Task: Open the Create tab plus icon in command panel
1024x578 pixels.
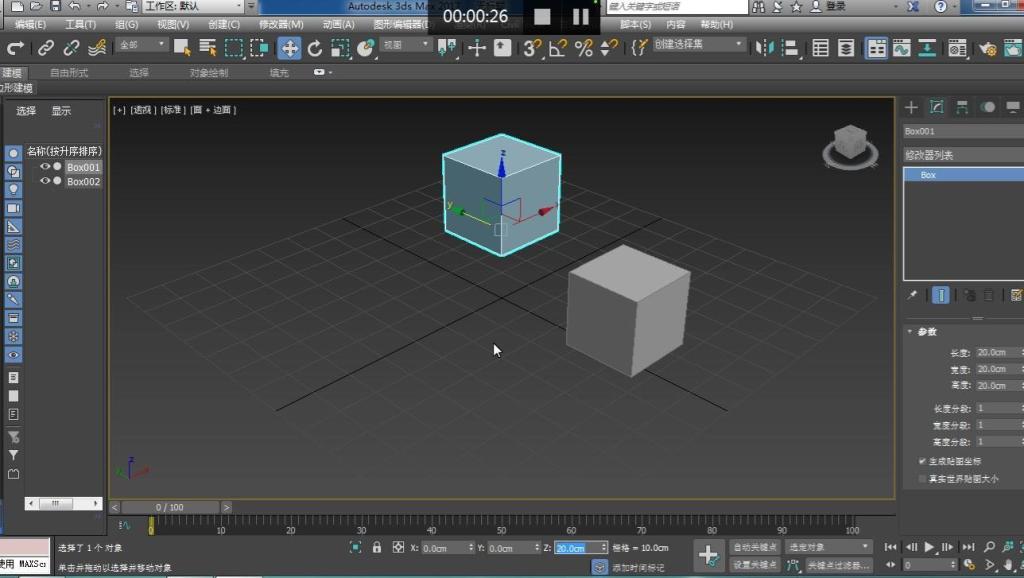Action: coord(911,107)
